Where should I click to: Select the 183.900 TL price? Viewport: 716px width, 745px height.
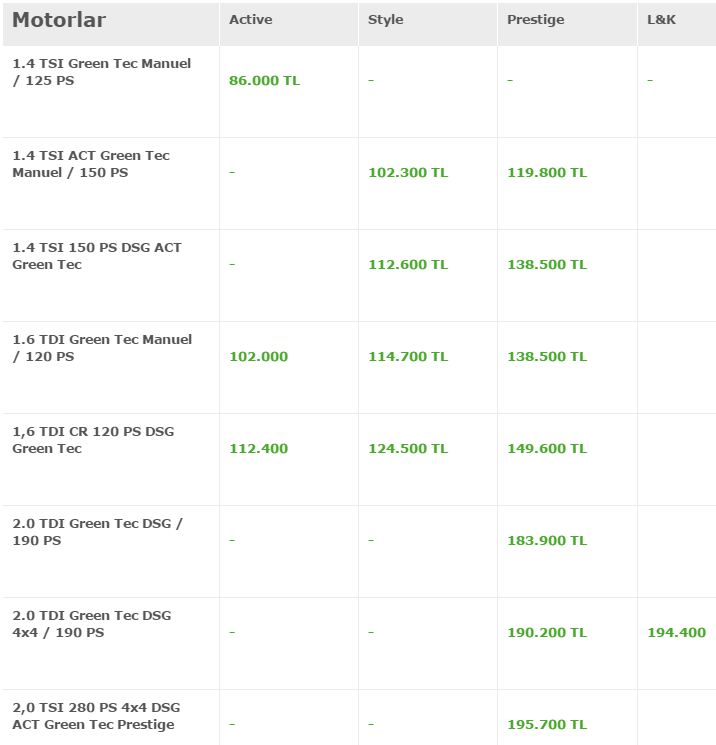[547, 541]
